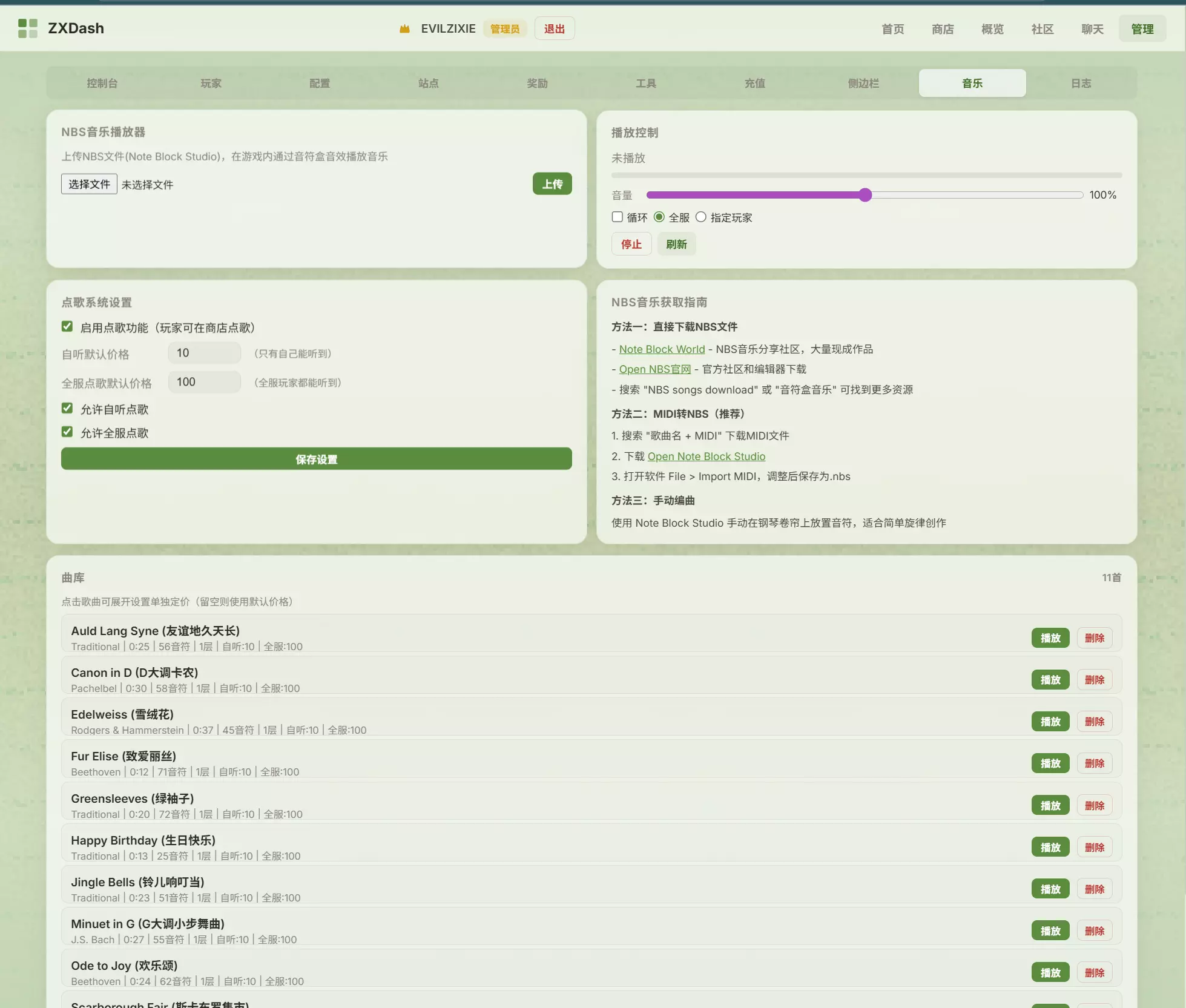Select the 全服 radio button
Screen dimensions: 1186x1008
click(659, 217)
